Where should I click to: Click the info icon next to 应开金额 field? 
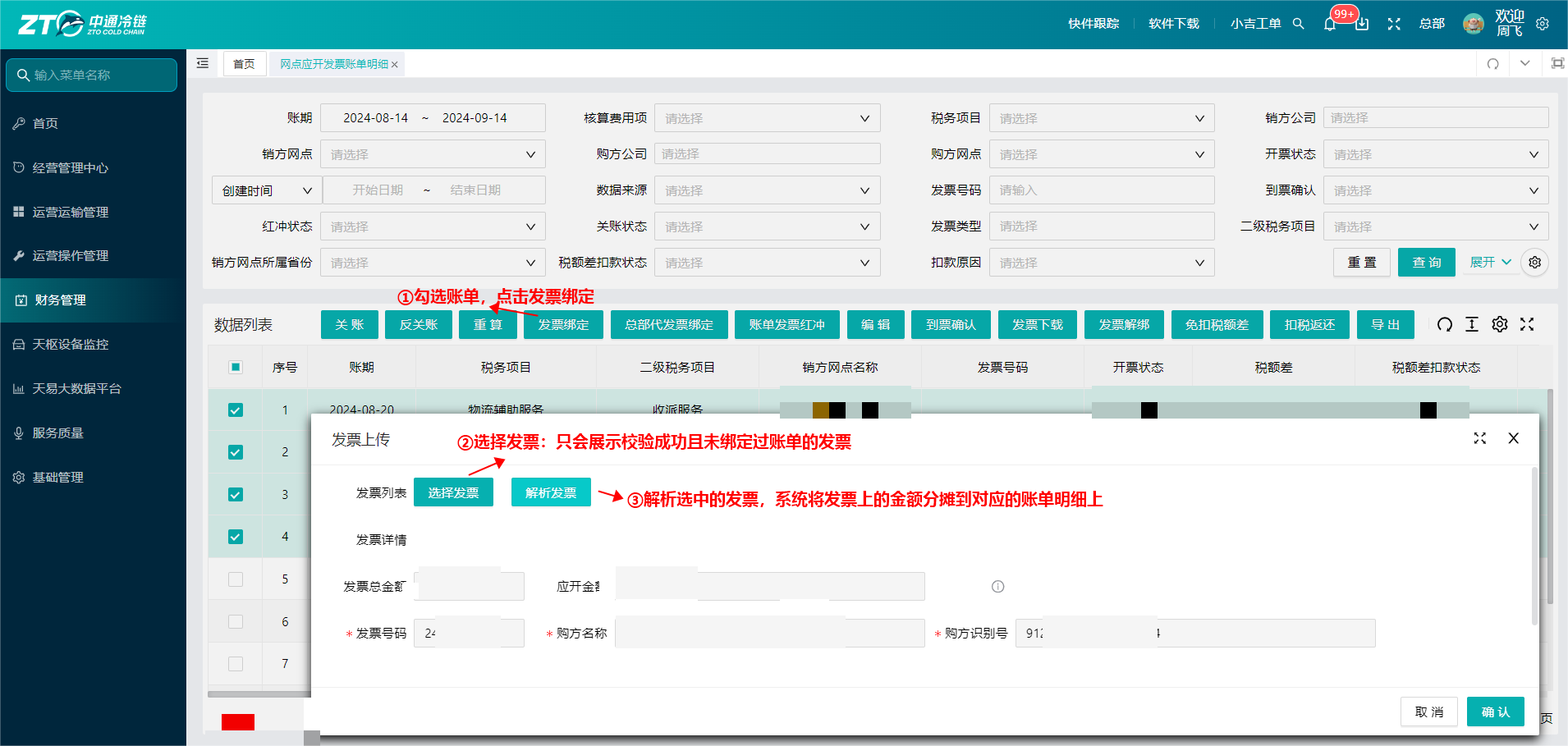point(998,586)
